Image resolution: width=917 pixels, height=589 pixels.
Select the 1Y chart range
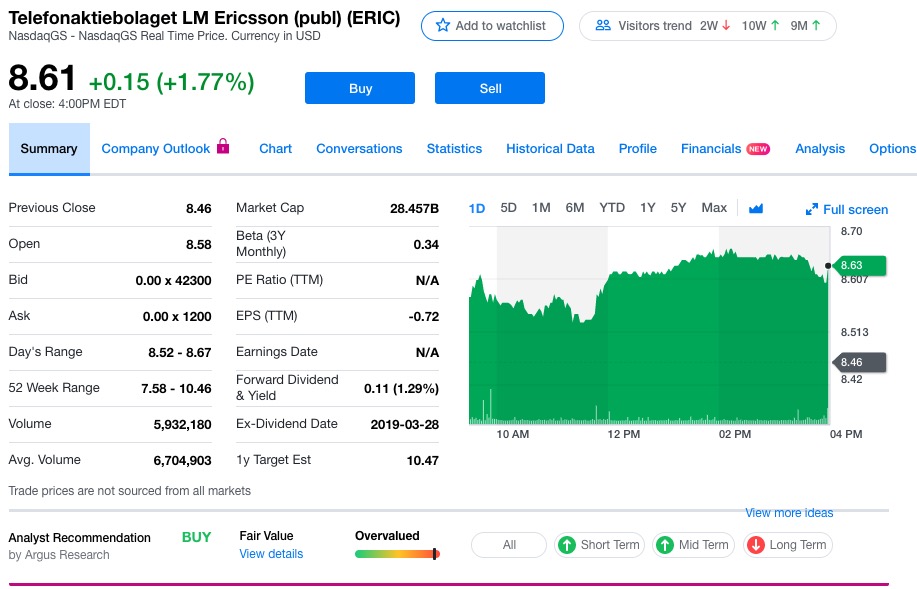[x=647, y=208]
